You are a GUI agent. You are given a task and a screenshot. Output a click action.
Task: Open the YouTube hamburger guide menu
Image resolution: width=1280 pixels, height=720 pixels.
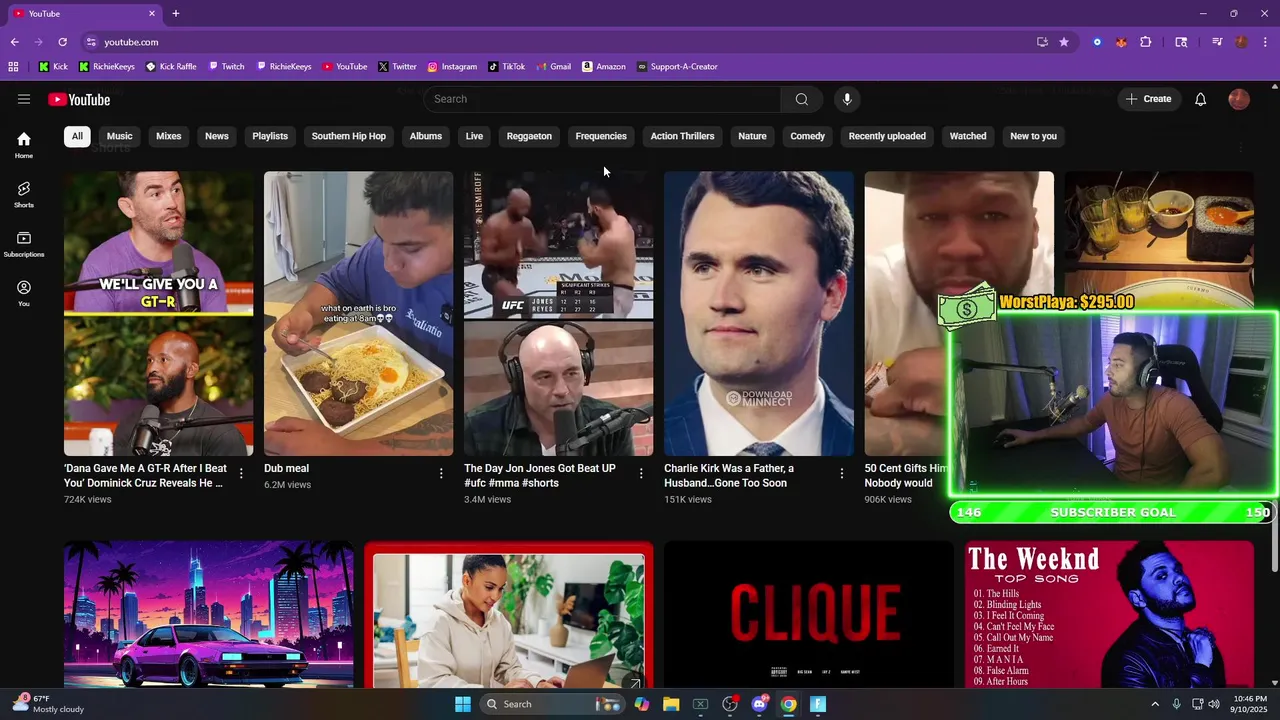point(24,99)
